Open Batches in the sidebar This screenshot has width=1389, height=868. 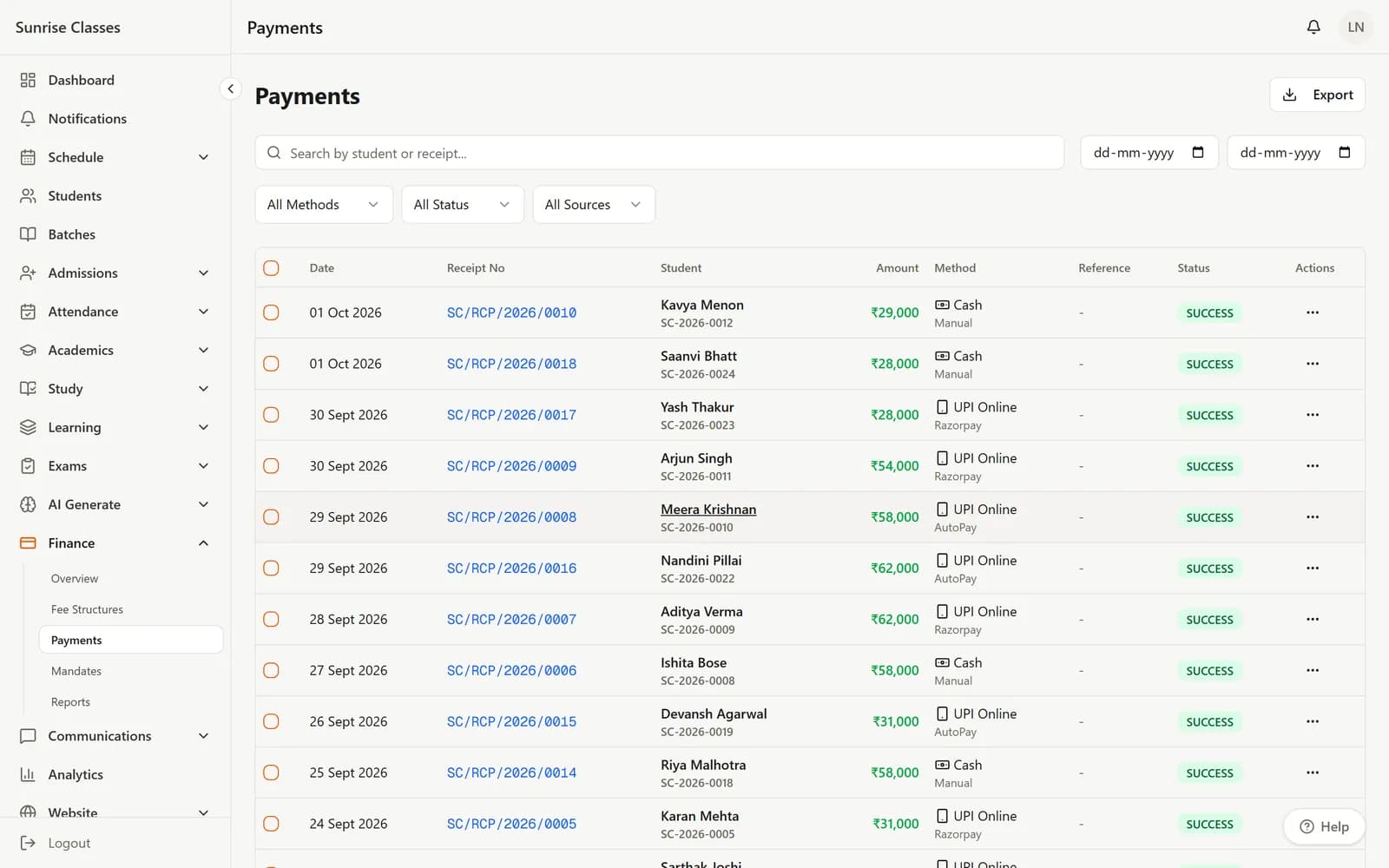click(x=115, y=234)
